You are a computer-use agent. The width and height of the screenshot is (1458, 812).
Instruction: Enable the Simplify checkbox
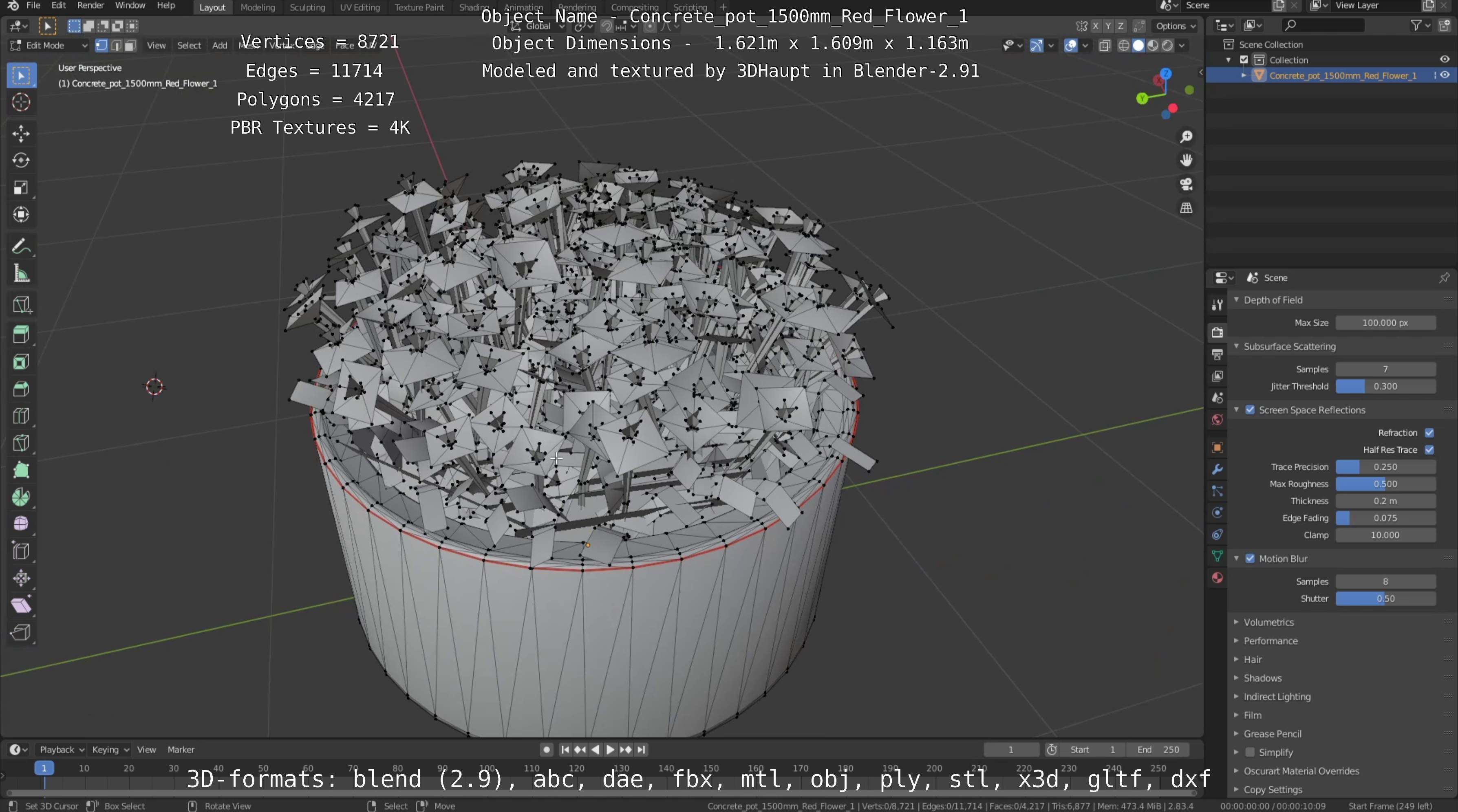[1250, 753]
